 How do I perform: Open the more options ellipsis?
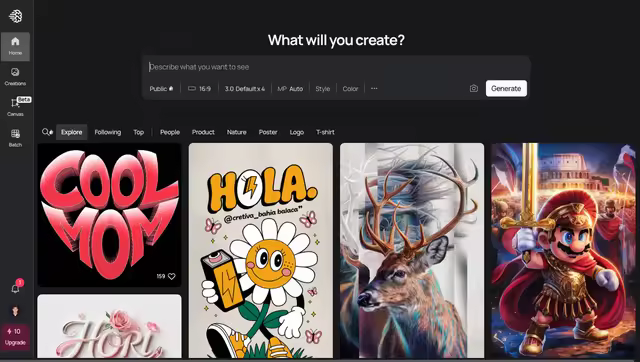coord(374,89)
